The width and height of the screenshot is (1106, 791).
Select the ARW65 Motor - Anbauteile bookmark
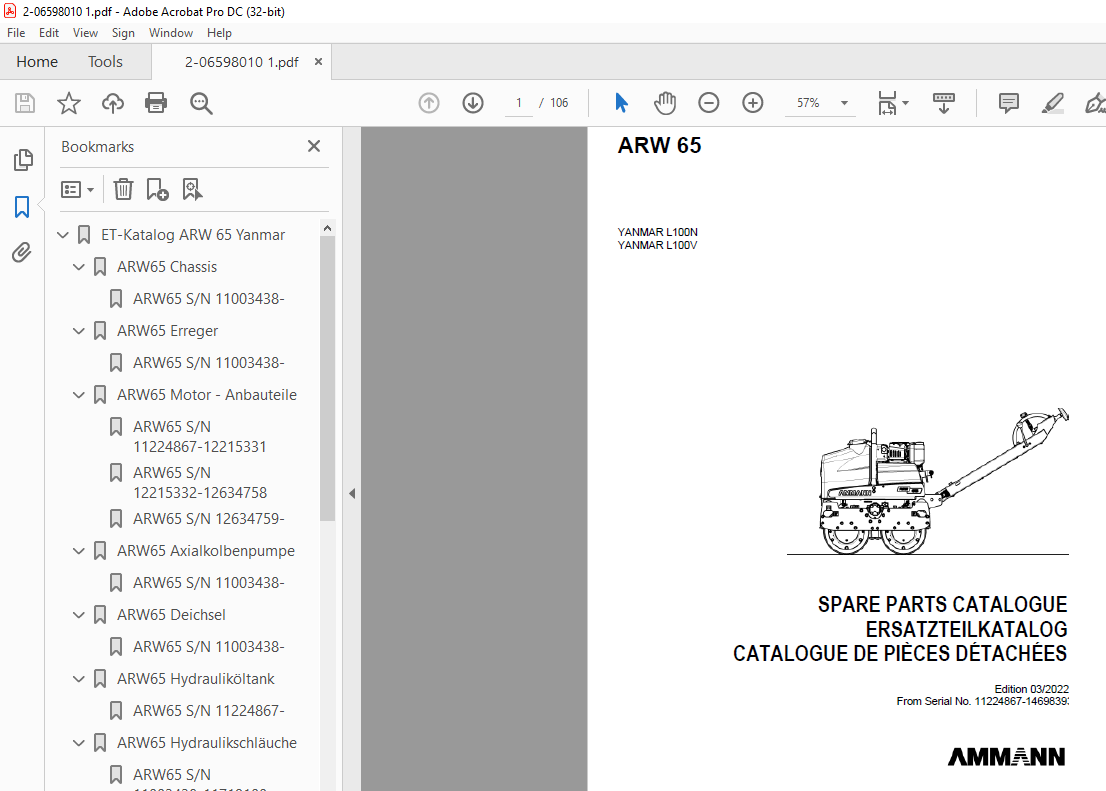[x=207, y=395]
